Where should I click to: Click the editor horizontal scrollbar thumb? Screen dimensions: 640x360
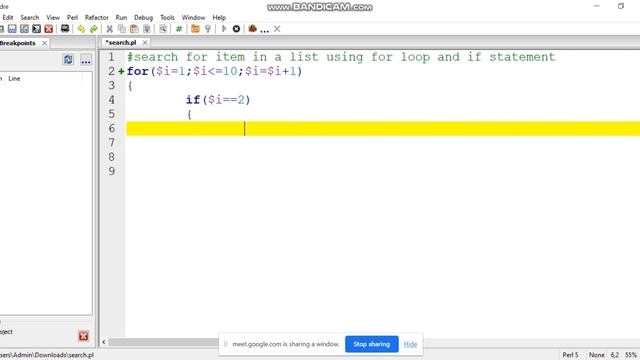click(163, 342)
